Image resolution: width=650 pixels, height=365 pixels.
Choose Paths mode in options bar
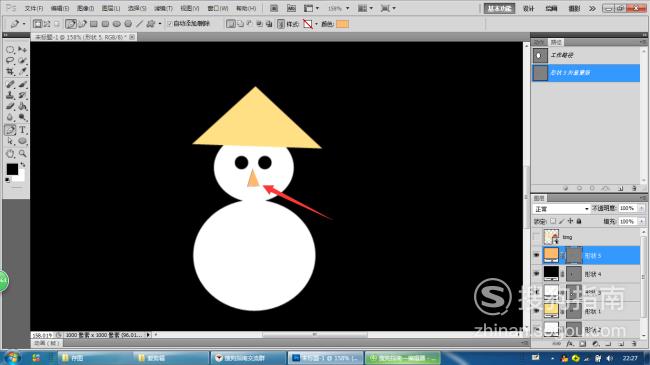click(x=47, y=24)
